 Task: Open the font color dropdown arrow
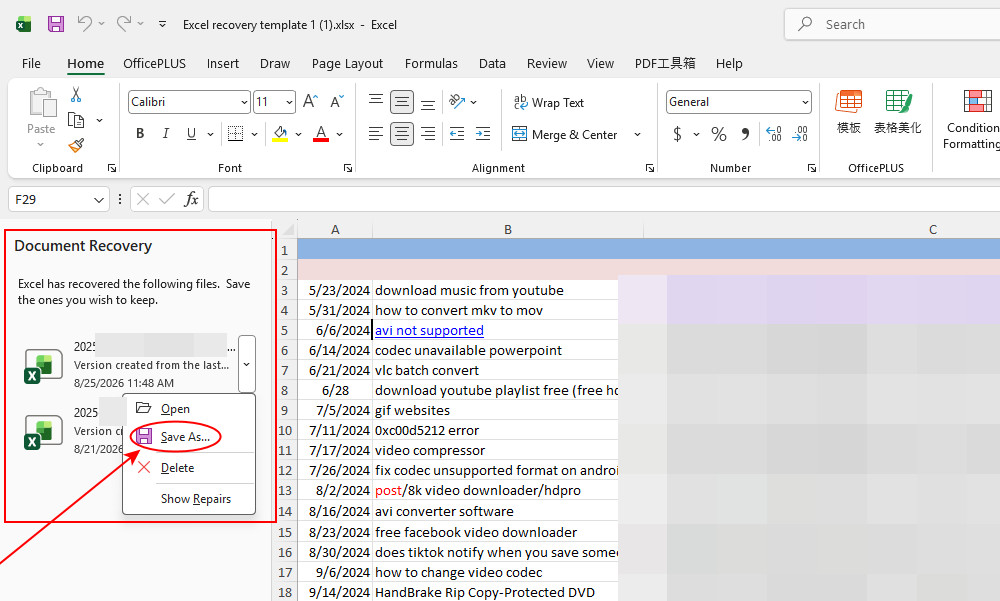339,134
